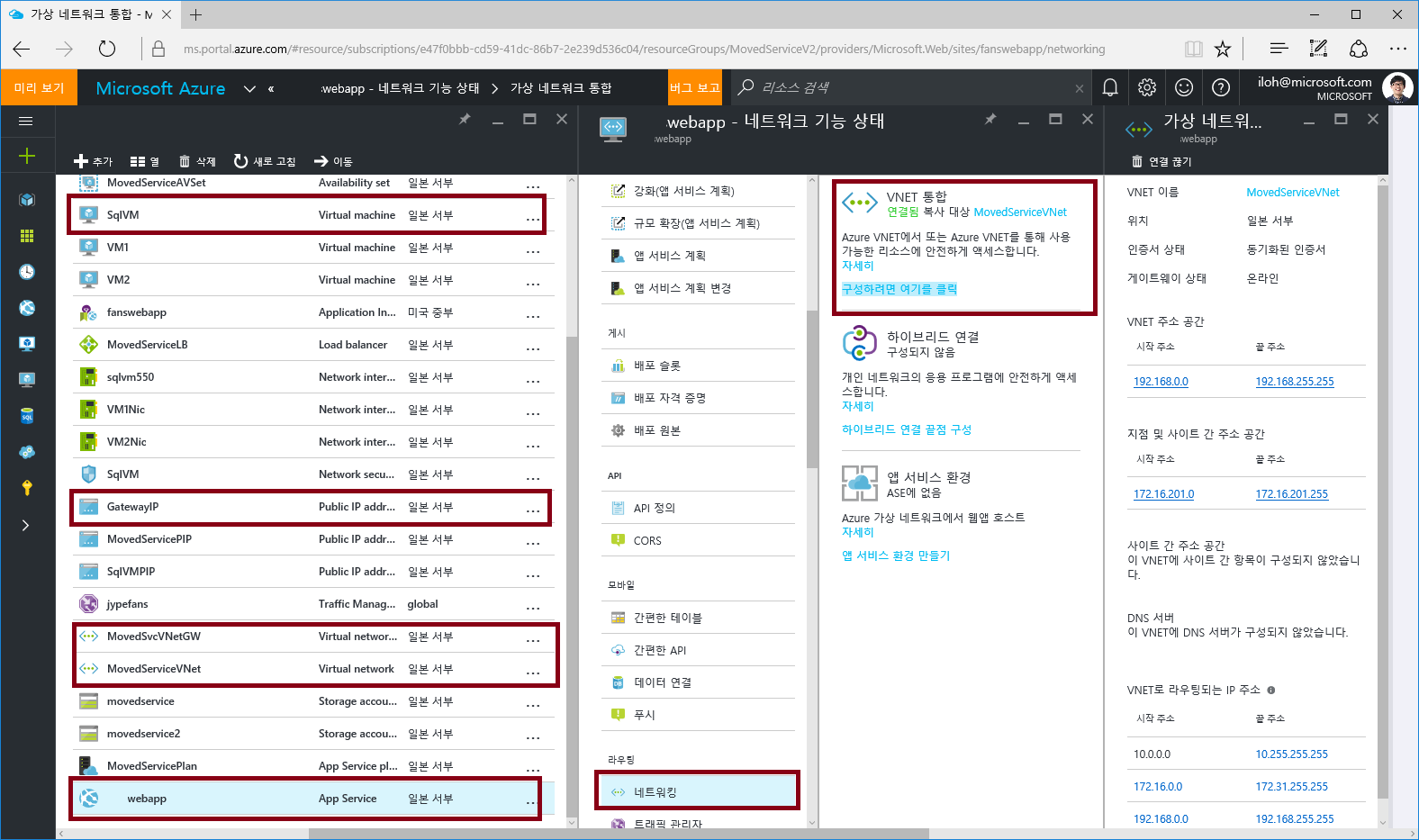The image size is (1419, 840).
Task: Open ellipsis menu for MovedServicePIP row
Action: click(533, 543)
